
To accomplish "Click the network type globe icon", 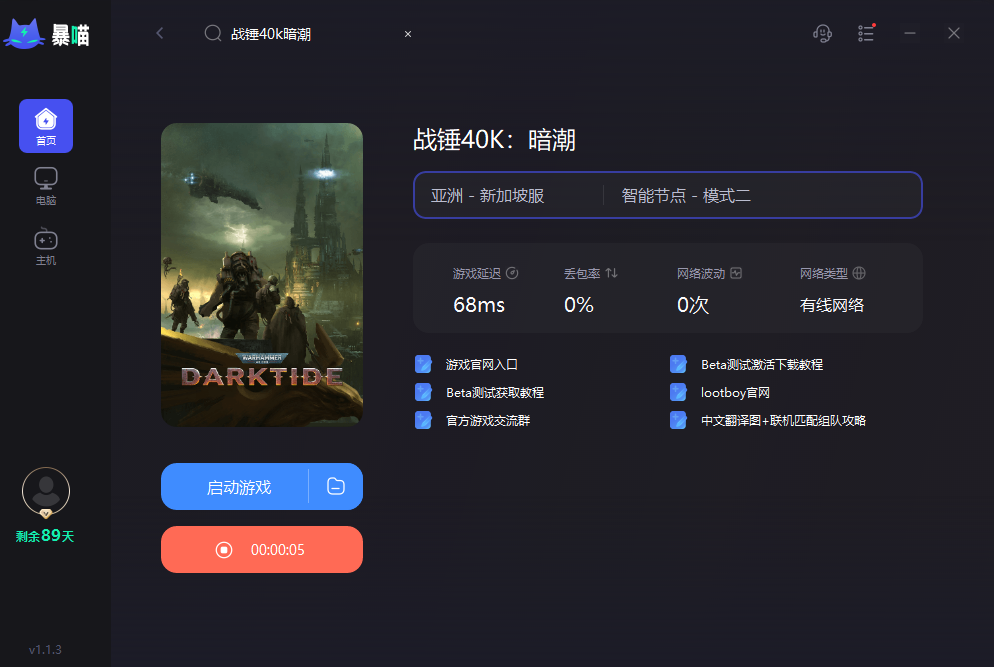I will (858, 272).
